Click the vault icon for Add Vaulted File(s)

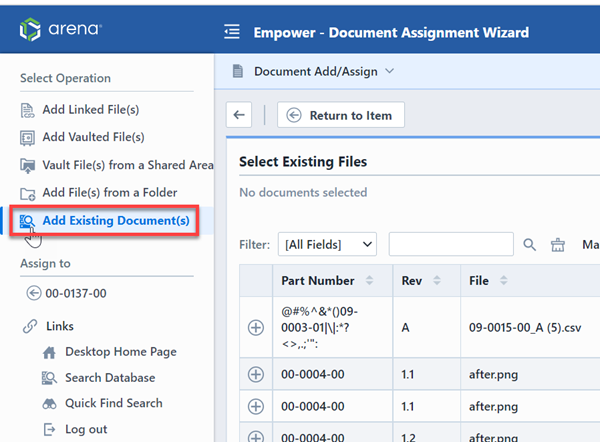pos(27,138)
